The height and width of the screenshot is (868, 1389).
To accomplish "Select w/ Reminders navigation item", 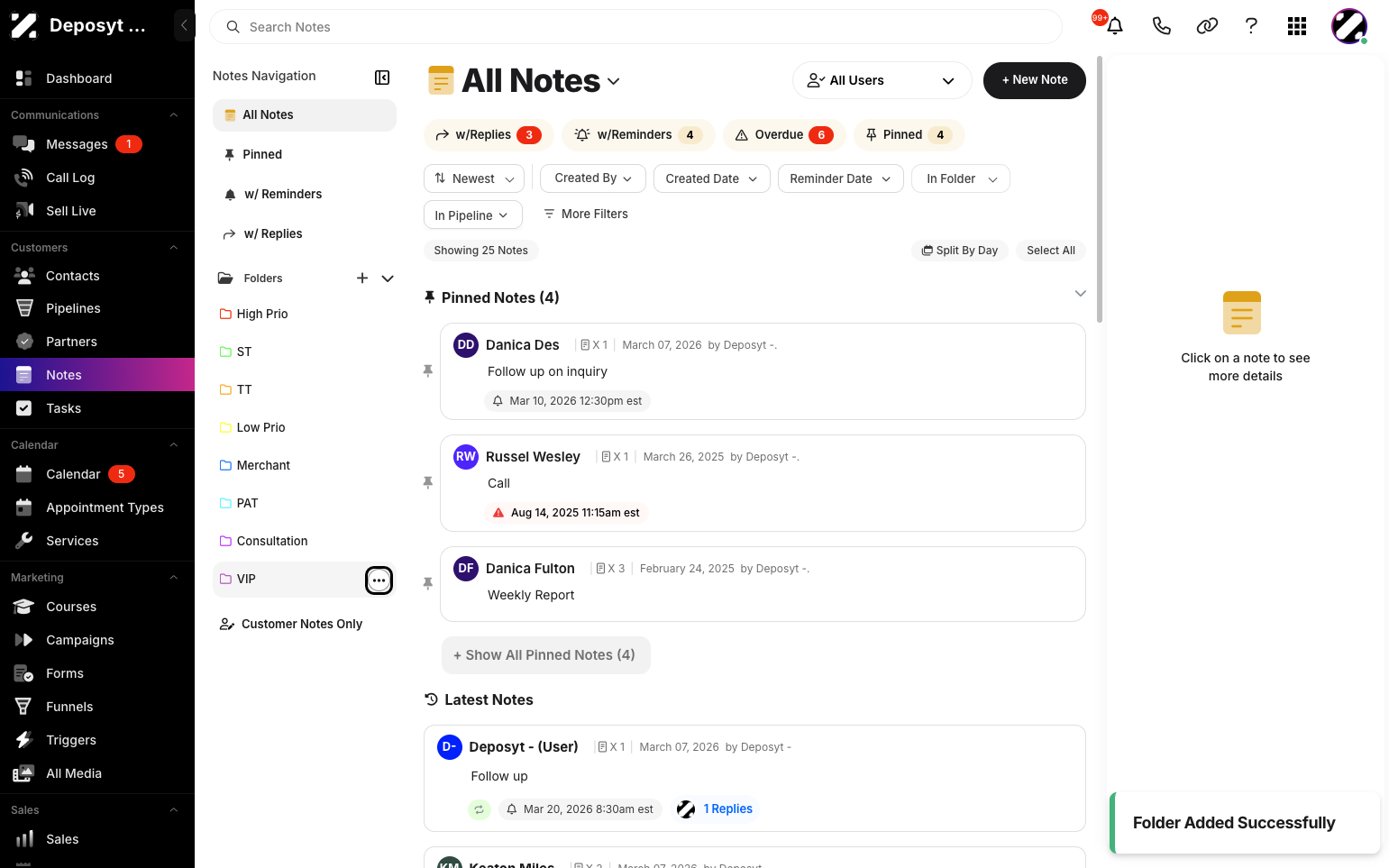I will click(x=305, y=195).
